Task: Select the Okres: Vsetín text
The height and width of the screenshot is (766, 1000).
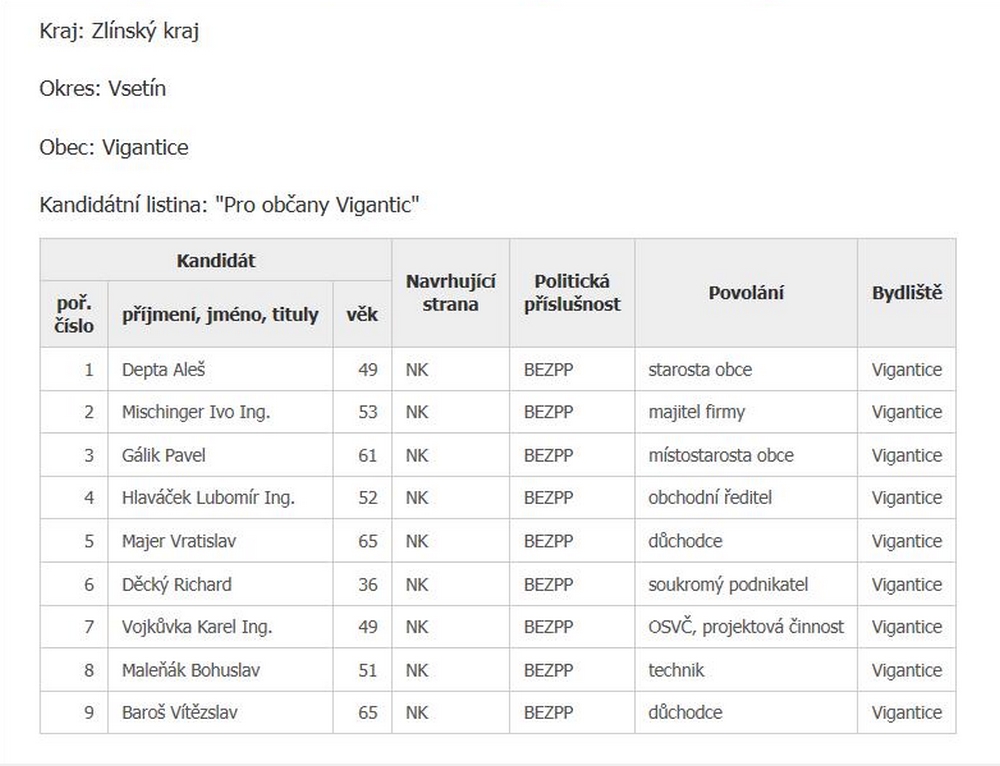Action: [103, 89]
